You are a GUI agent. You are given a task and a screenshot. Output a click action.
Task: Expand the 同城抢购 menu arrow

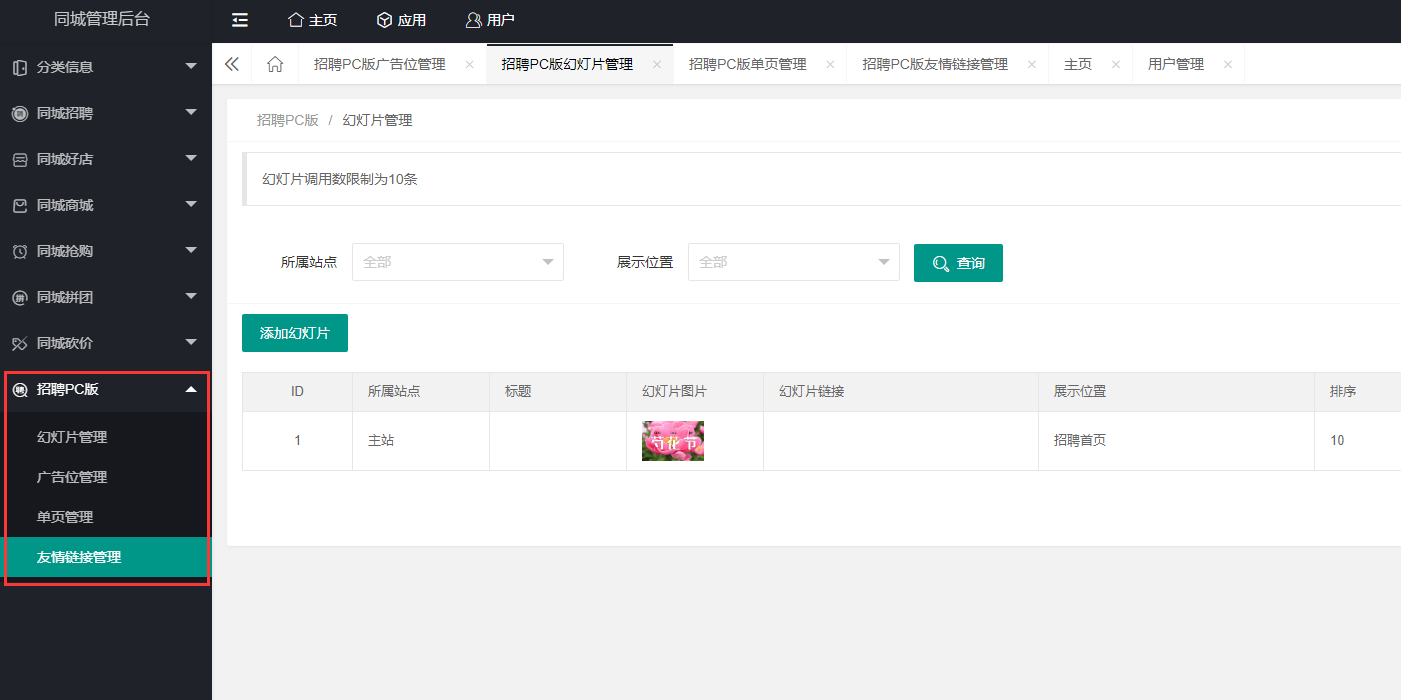click(x=191, y=250)
